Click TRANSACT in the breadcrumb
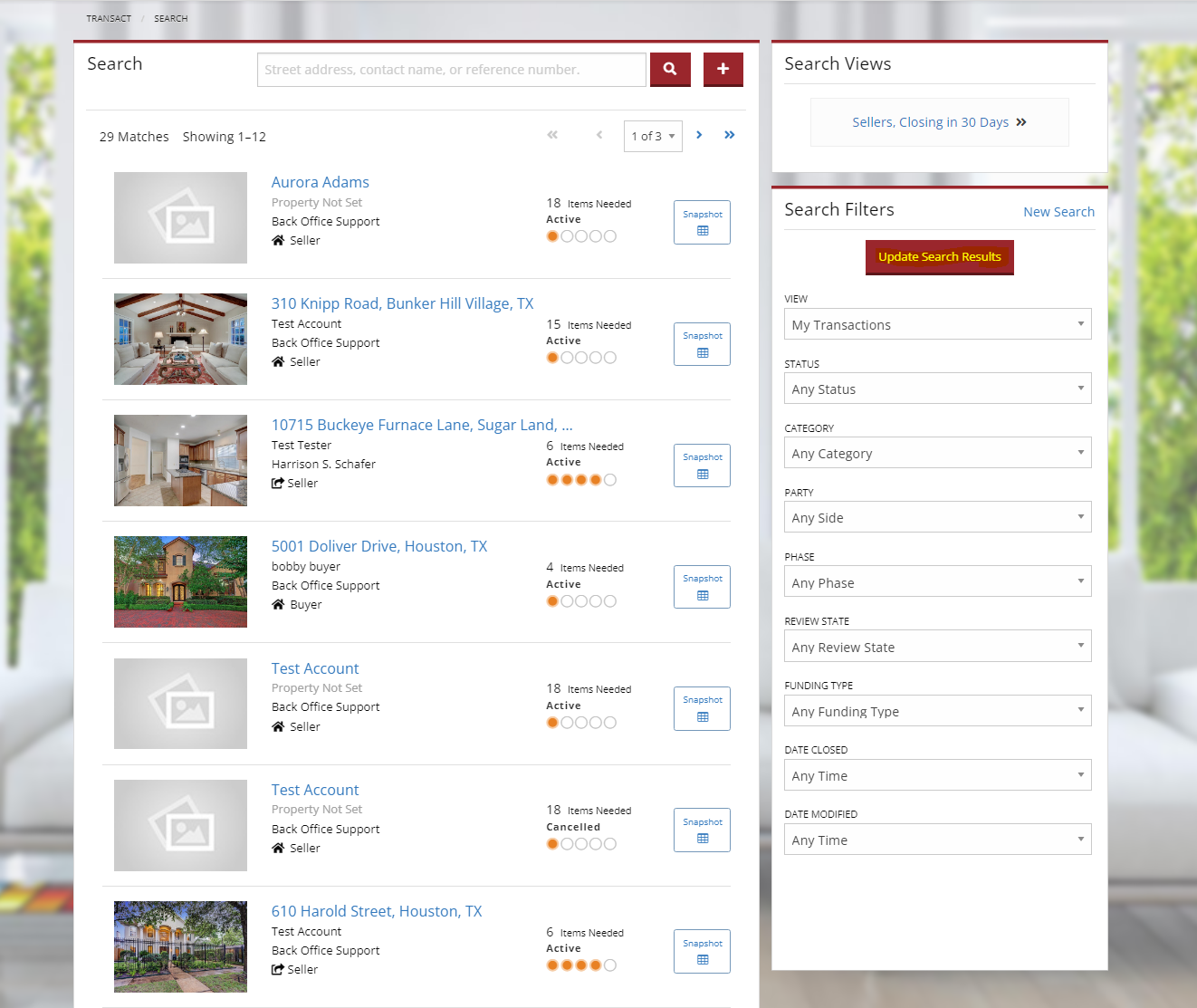The height and width of the screenshot is (1008, 1197). click(109, 18)
